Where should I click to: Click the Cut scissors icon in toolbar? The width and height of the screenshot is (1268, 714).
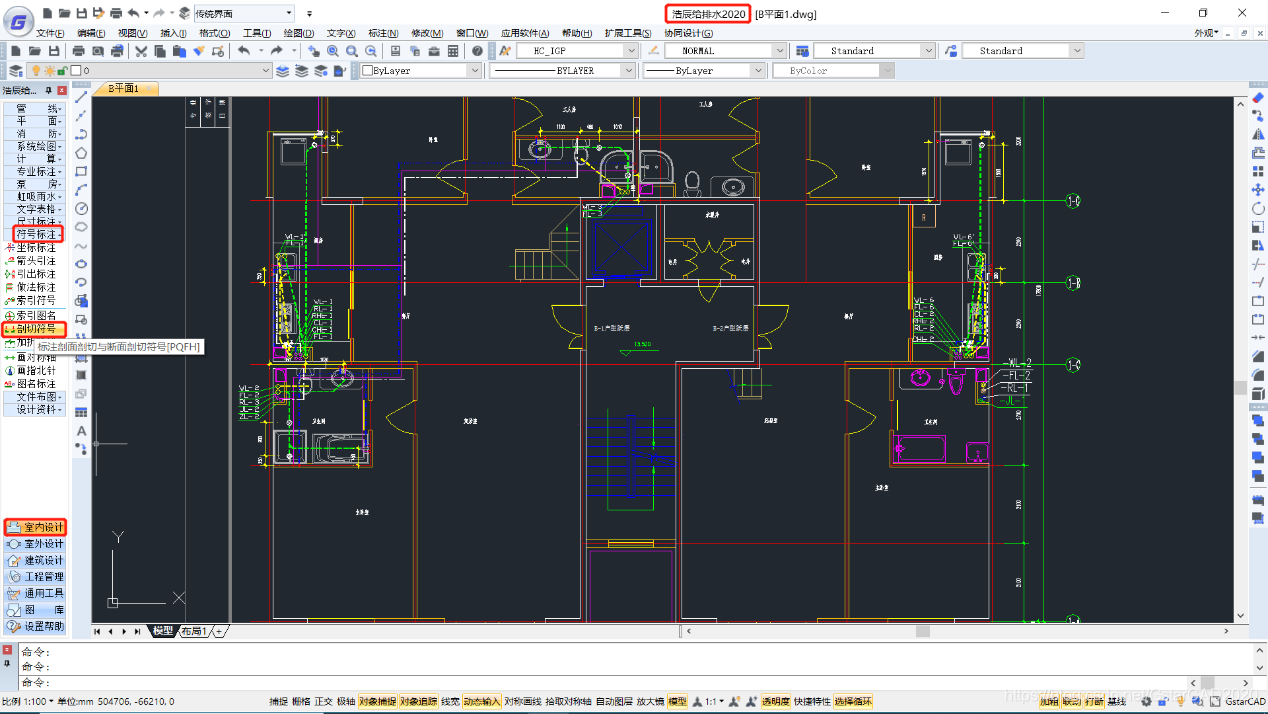[141, 51]
